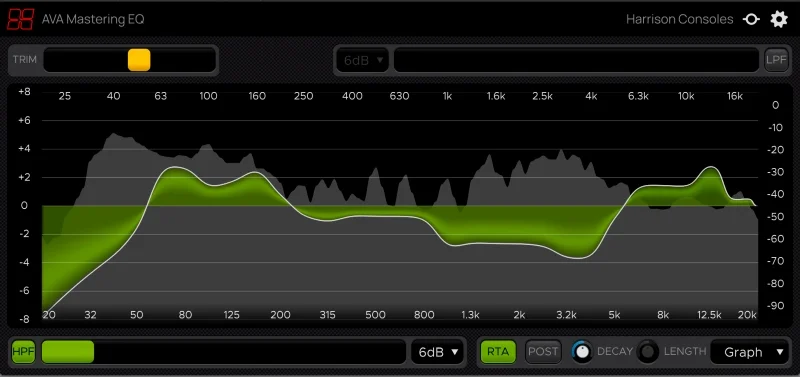
Task: Click the 4k frequency band label
Action: [591, 96]
